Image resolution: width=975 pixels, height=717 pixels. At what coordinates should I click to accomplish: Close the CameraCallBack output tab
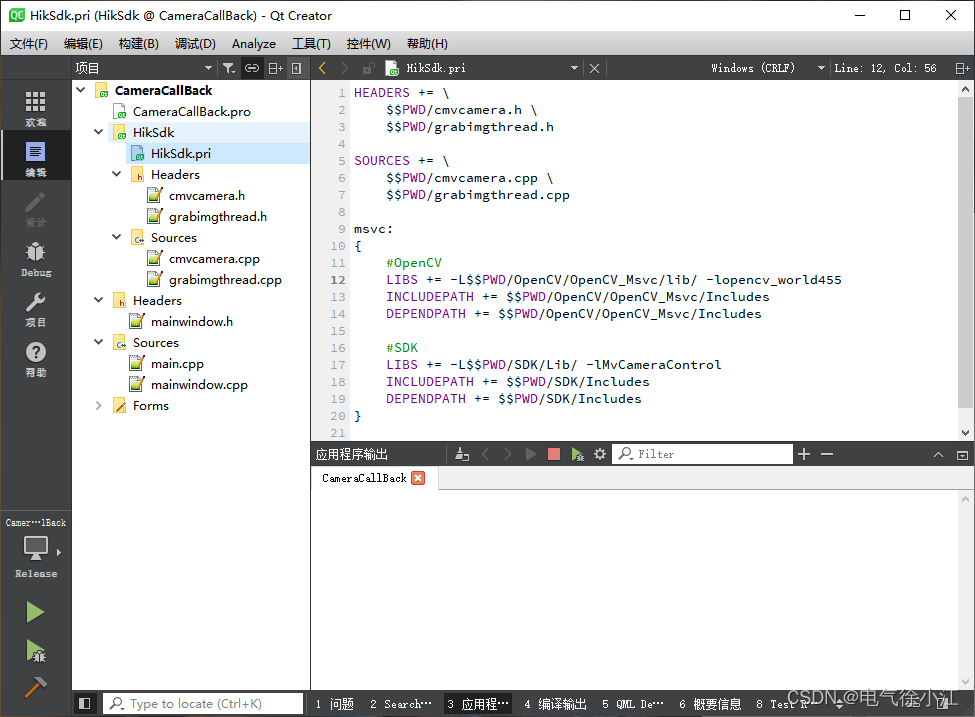coord(418,478)
